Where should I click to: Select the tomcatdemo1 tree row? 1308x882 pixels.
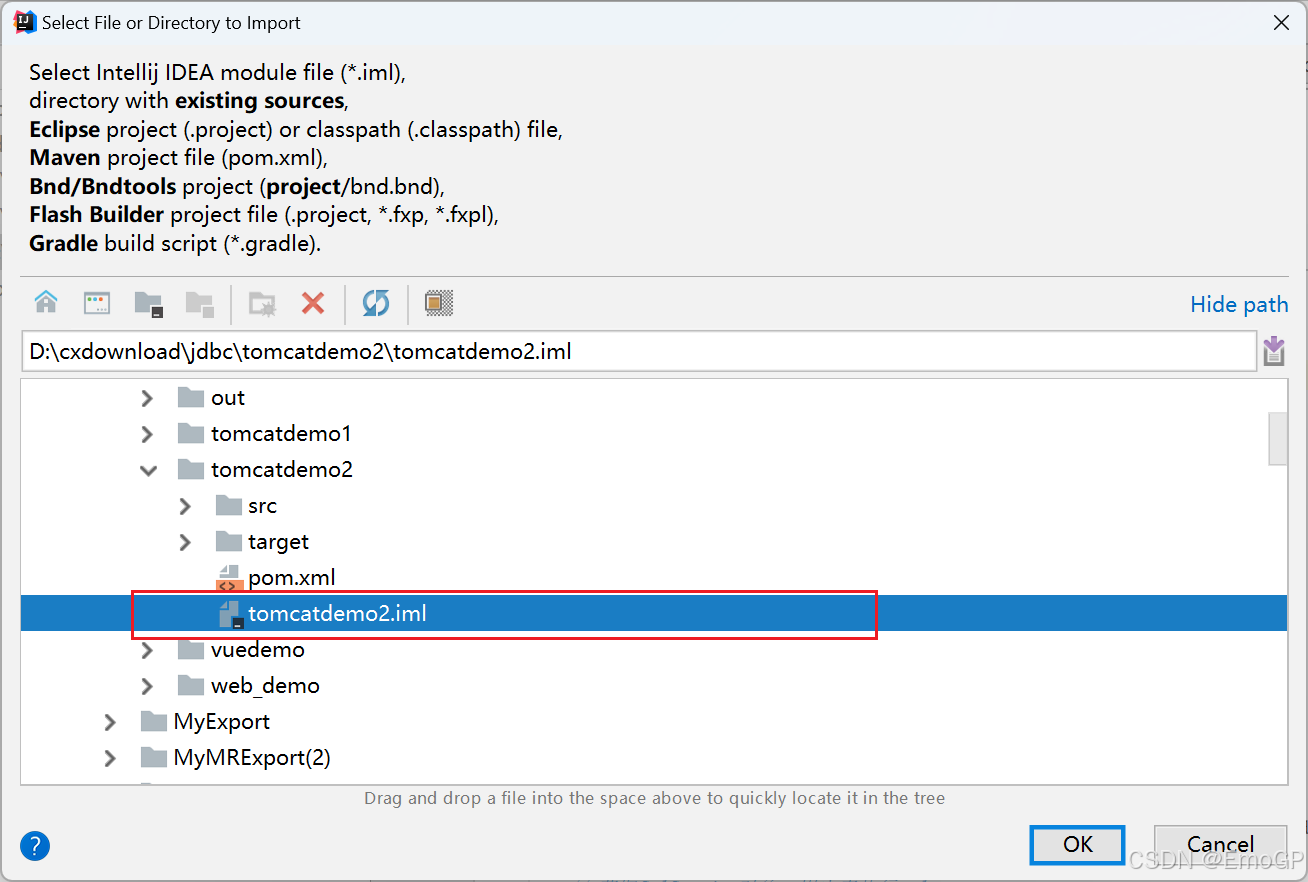(654, 434)
